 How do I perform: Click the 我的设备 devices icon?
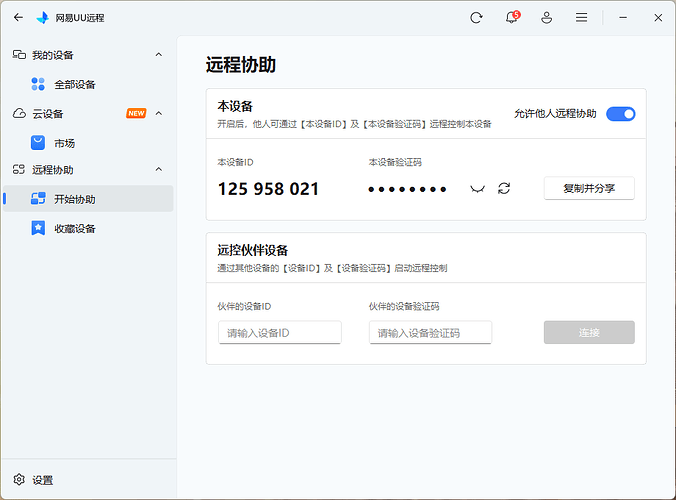[x=19, y=55]
